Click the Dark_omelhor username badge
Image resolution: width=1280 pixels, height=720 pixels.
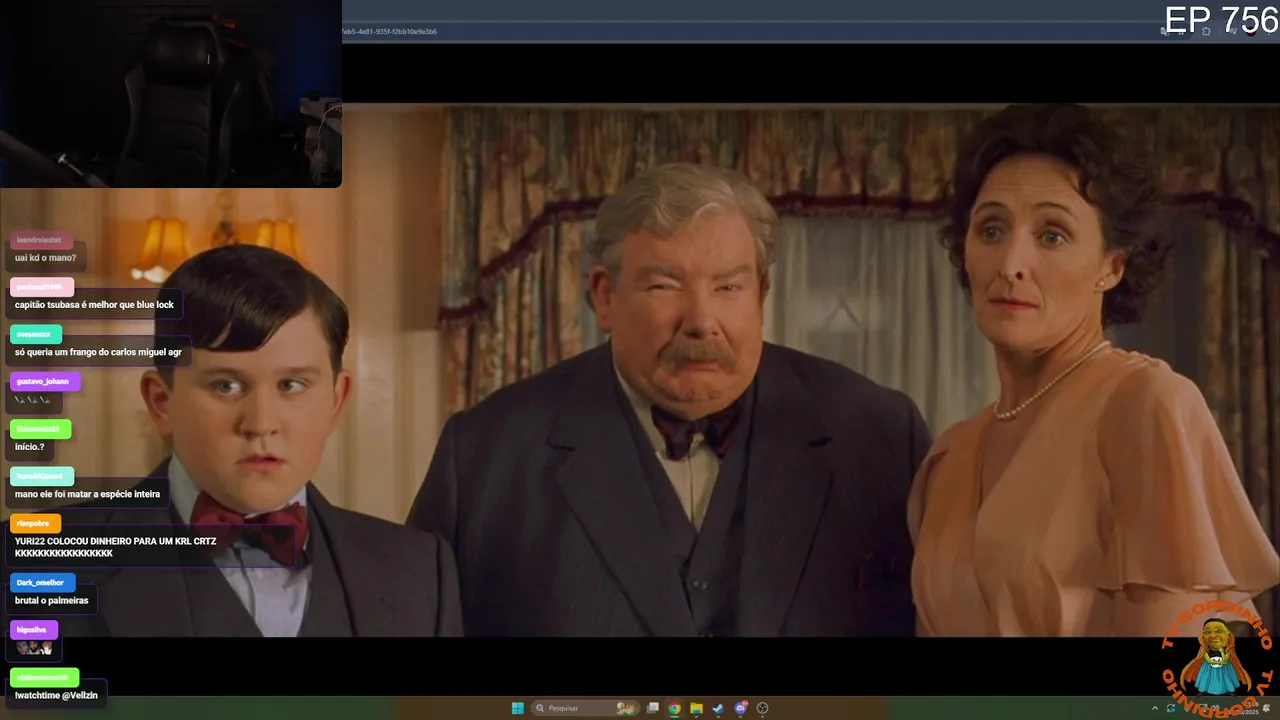click(x=41, y=582)
